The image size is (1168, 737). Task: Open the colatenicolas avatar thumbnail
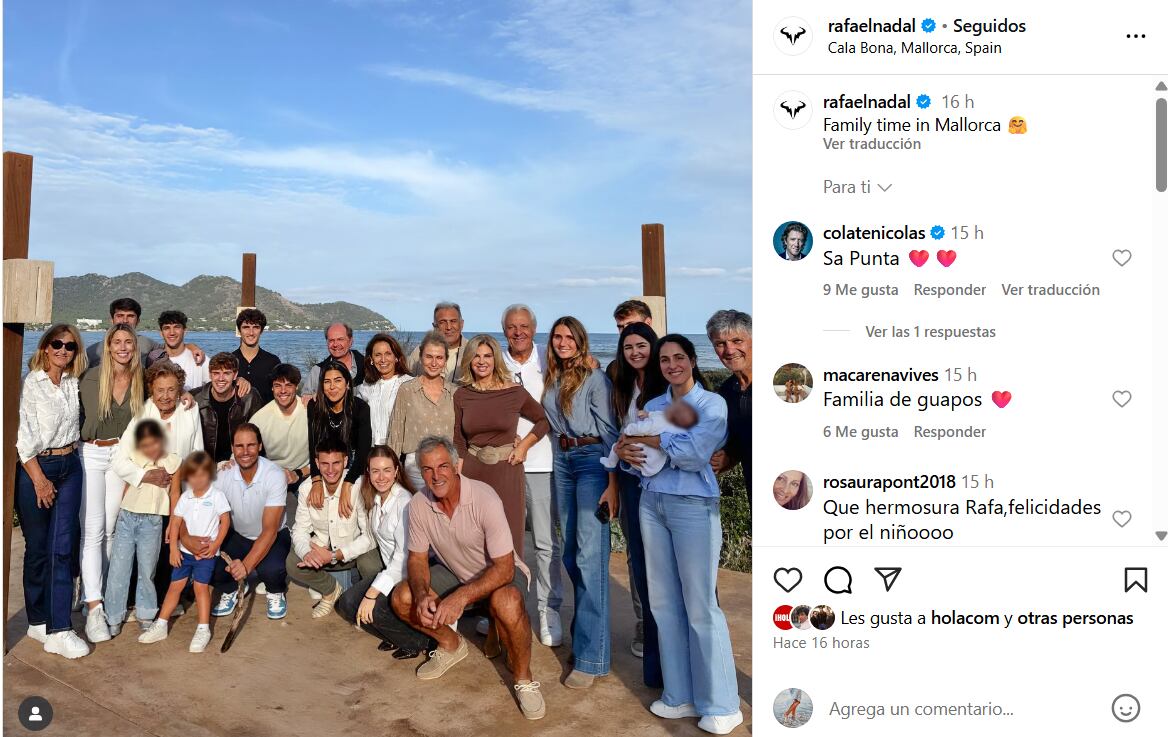(793, 241)
